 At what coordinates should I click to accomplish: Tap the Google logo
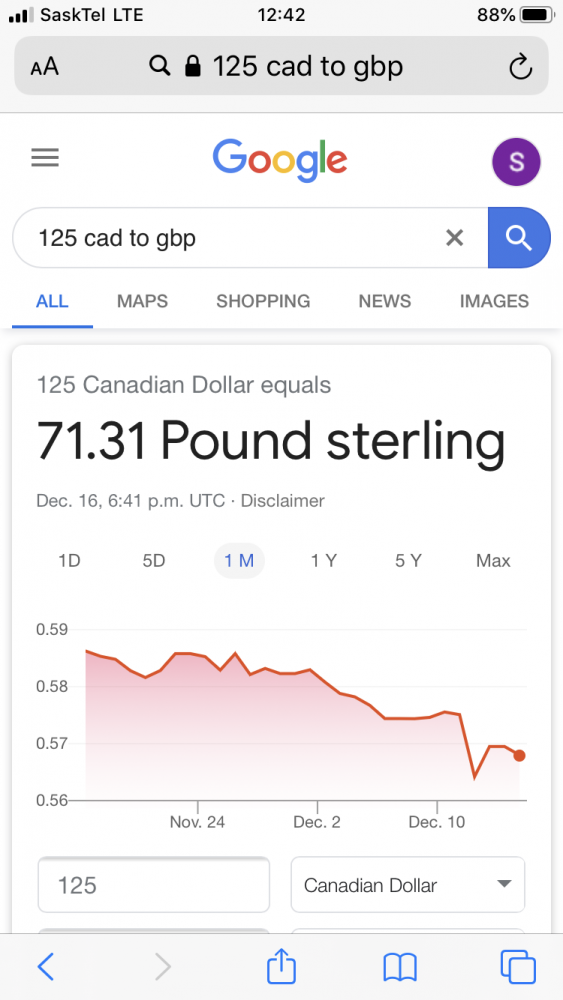coord(280,160)
